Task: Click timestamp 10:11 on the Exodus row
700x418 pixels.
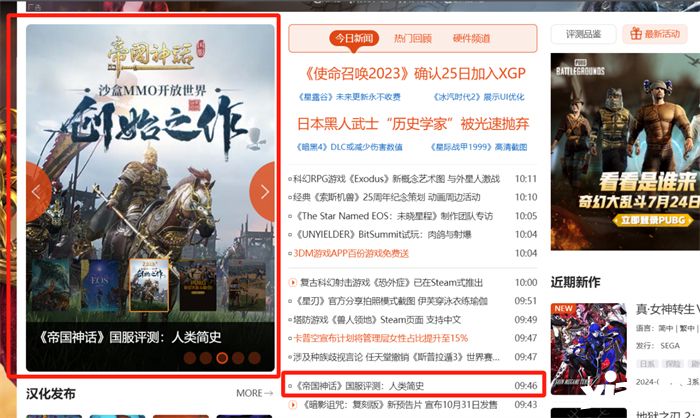Action: (x=525, y=179)
